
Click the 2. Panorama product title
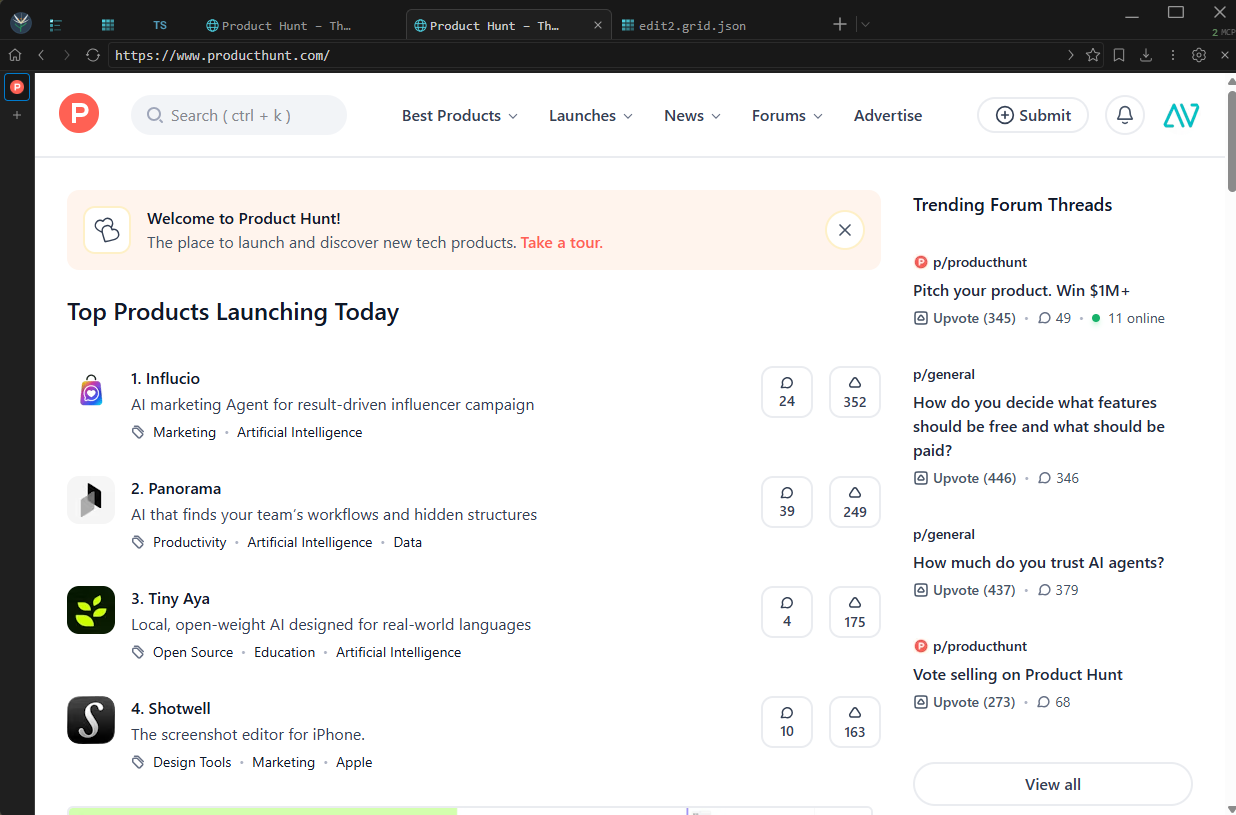pyautogui.click(x=176, y=488)
